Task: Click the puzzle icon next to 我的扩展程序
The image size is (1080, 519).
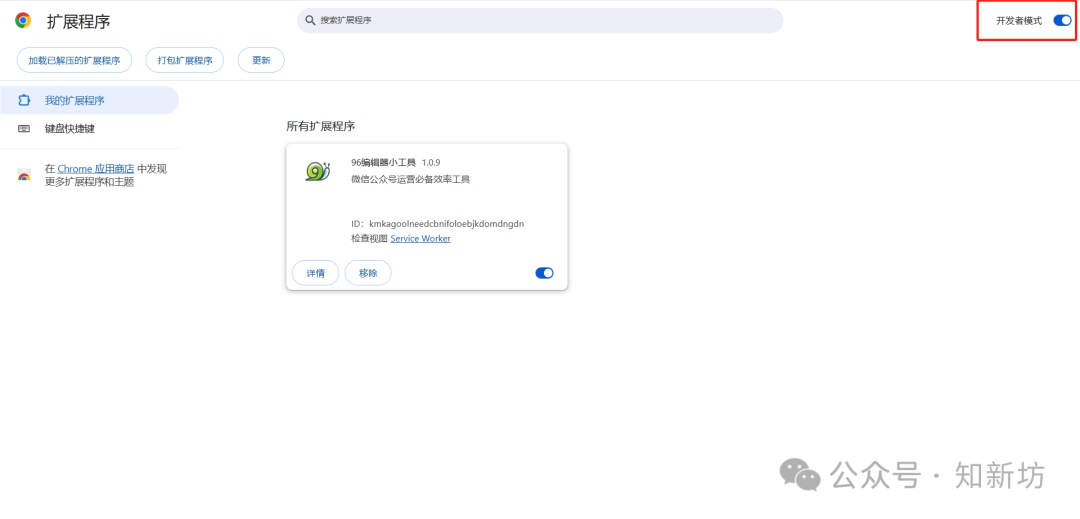Action: click(24, 100)
